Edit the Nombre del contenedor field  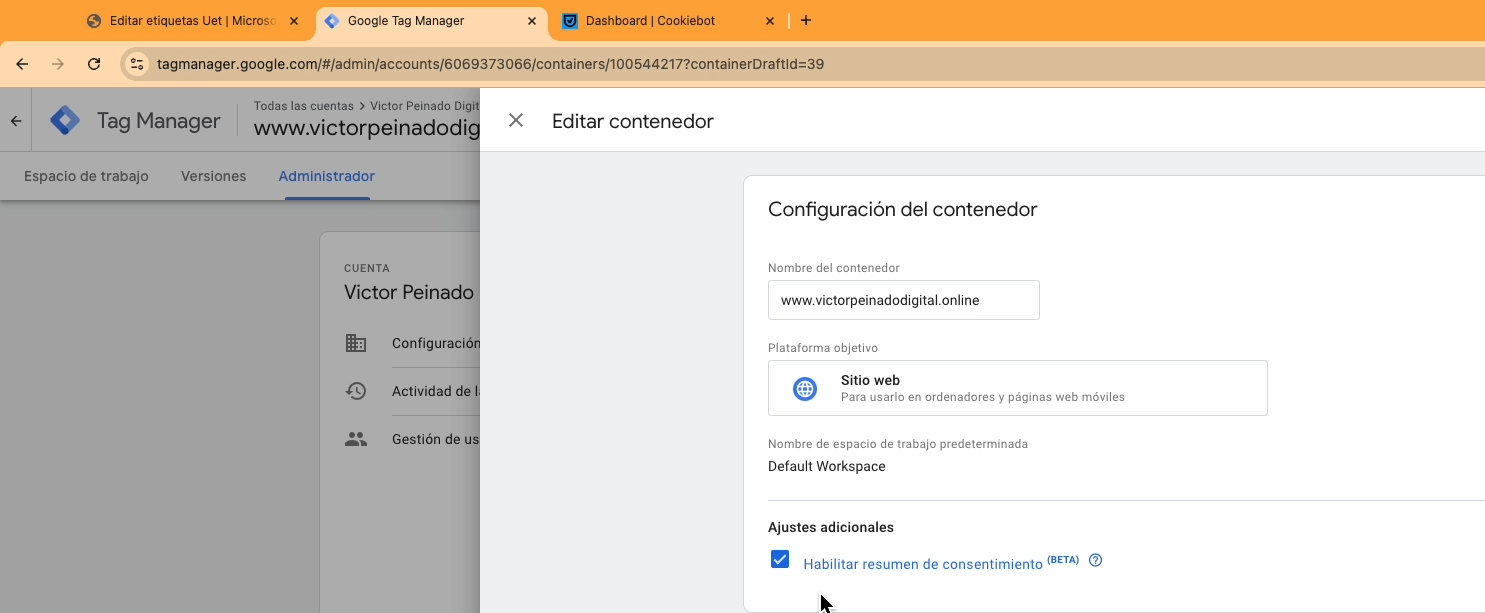(904, 300)
